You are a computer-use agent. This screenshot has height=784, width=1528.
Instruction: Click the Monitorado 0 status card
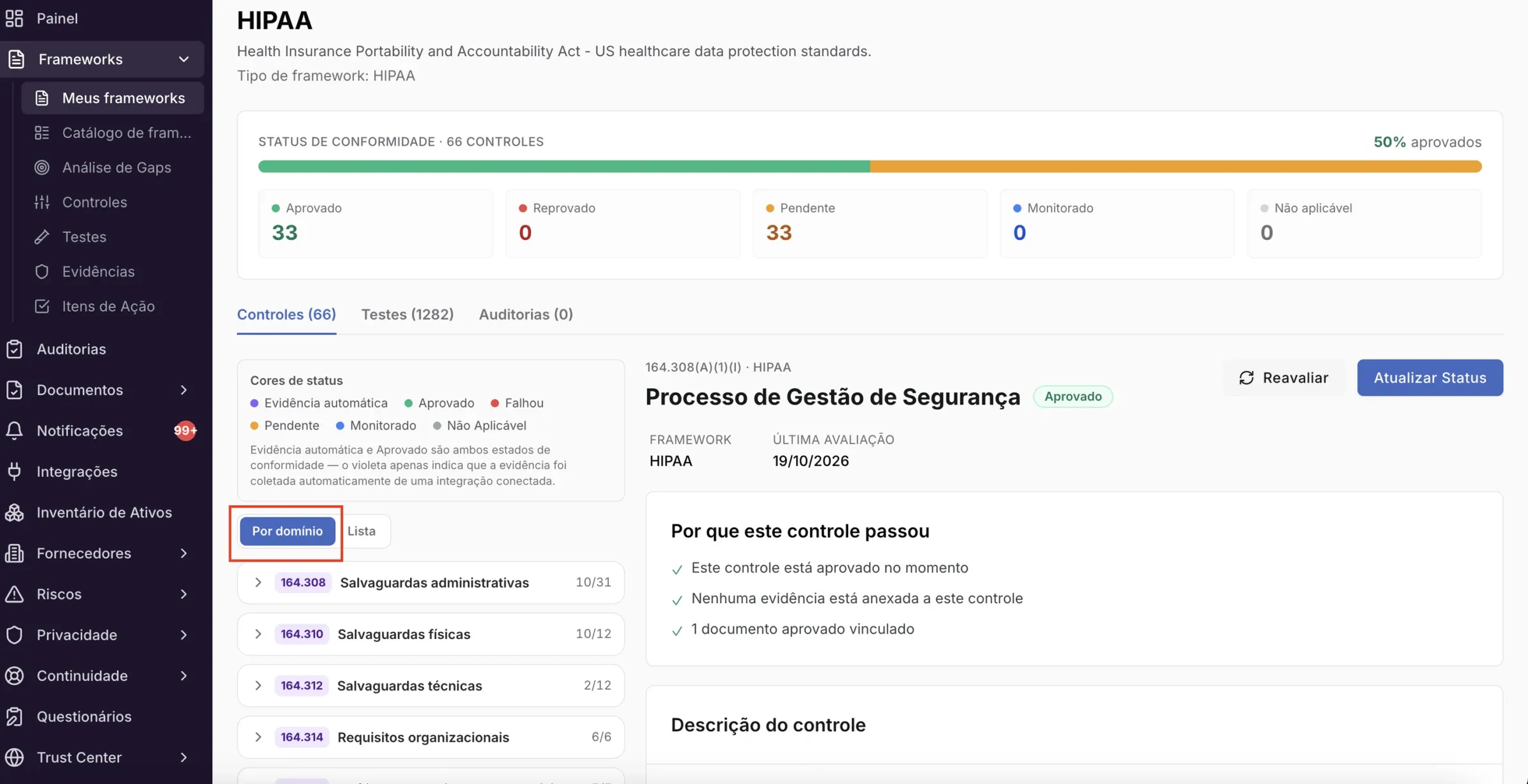coord(1117,223)
